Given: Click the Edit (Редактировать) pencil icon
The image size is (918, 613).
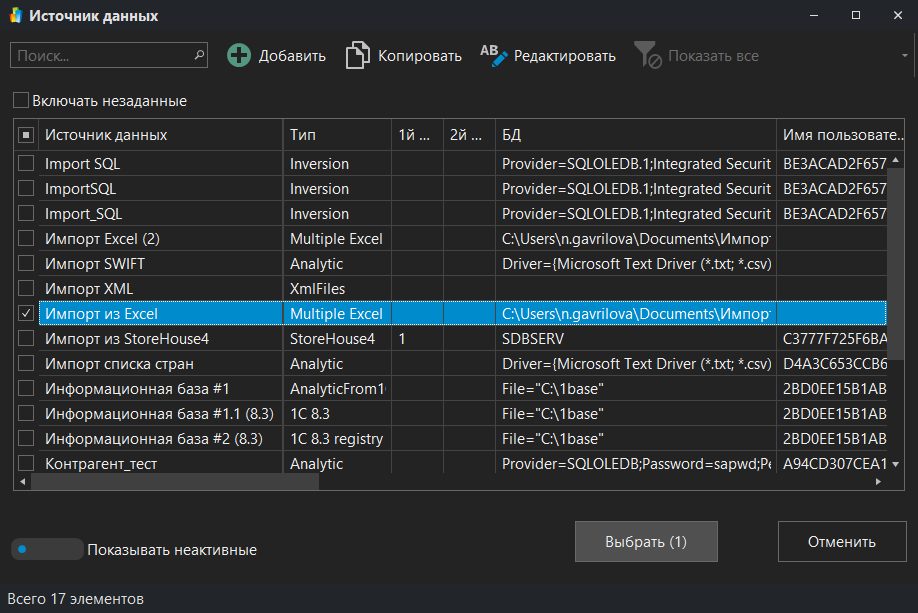Looking at the screenshot, I should coord(494,56).
